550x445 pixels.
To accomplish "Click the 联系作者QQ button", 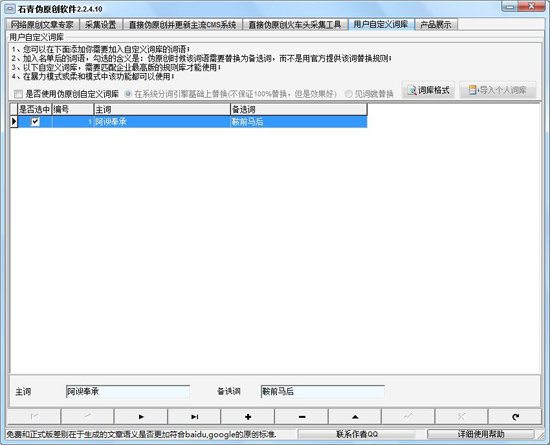I will coord(357,434).
